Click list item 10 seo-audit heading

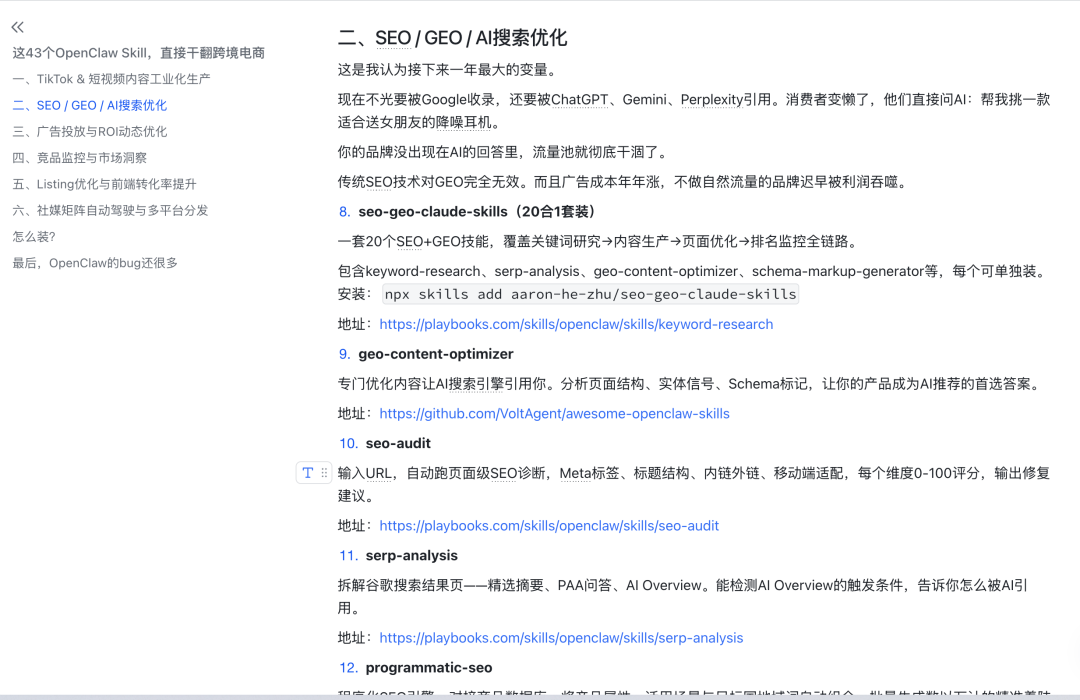[385, 444]
